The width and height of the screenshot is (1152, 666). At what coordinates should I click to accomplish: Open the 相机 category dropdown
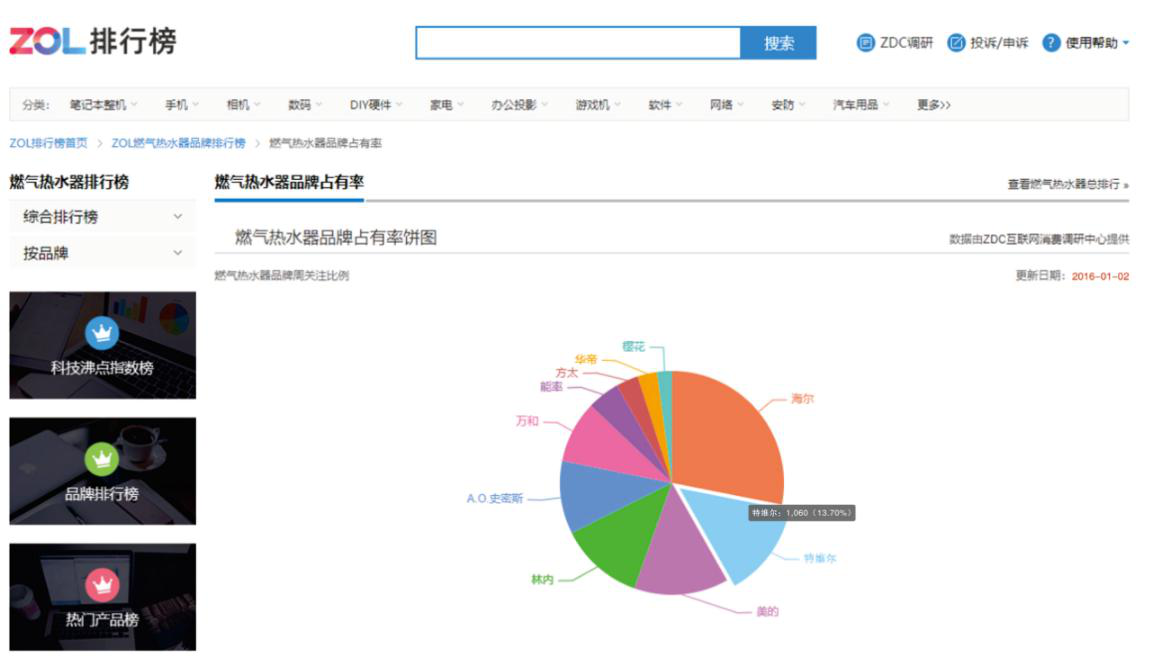[x=244, y=105]
